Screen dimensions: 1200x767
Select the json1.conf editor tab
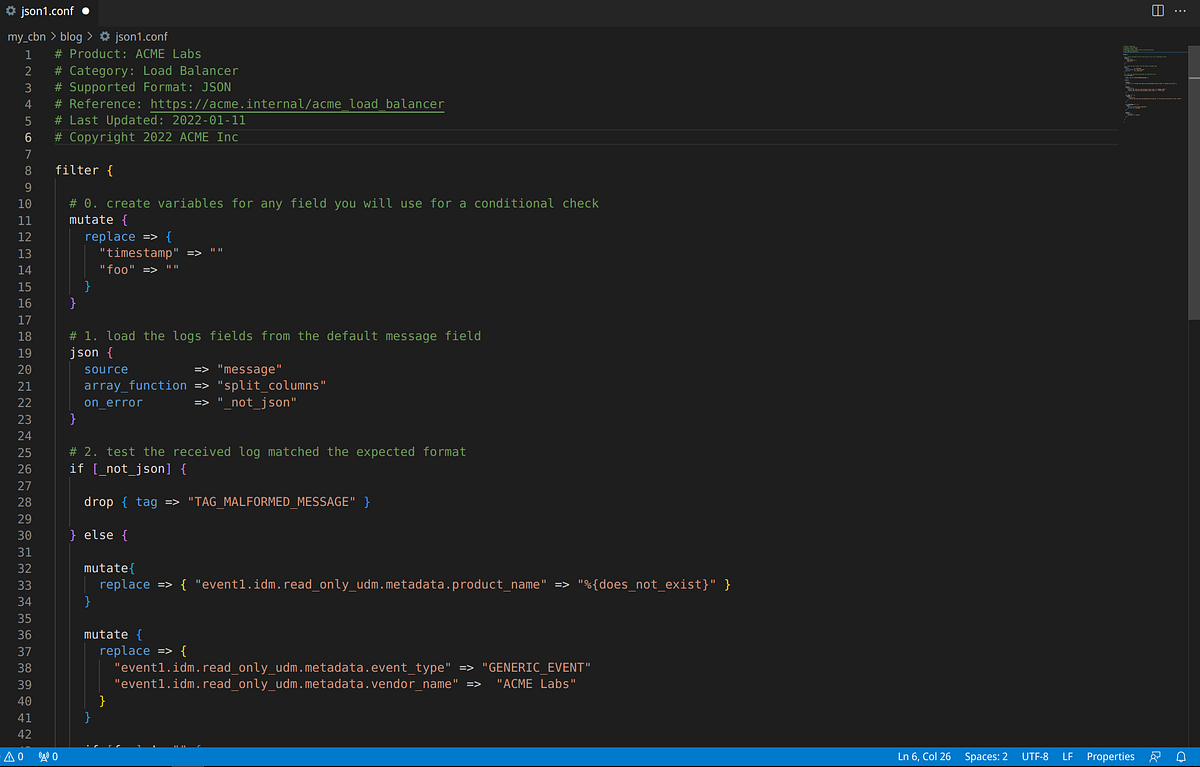click(x=48, y=11)
